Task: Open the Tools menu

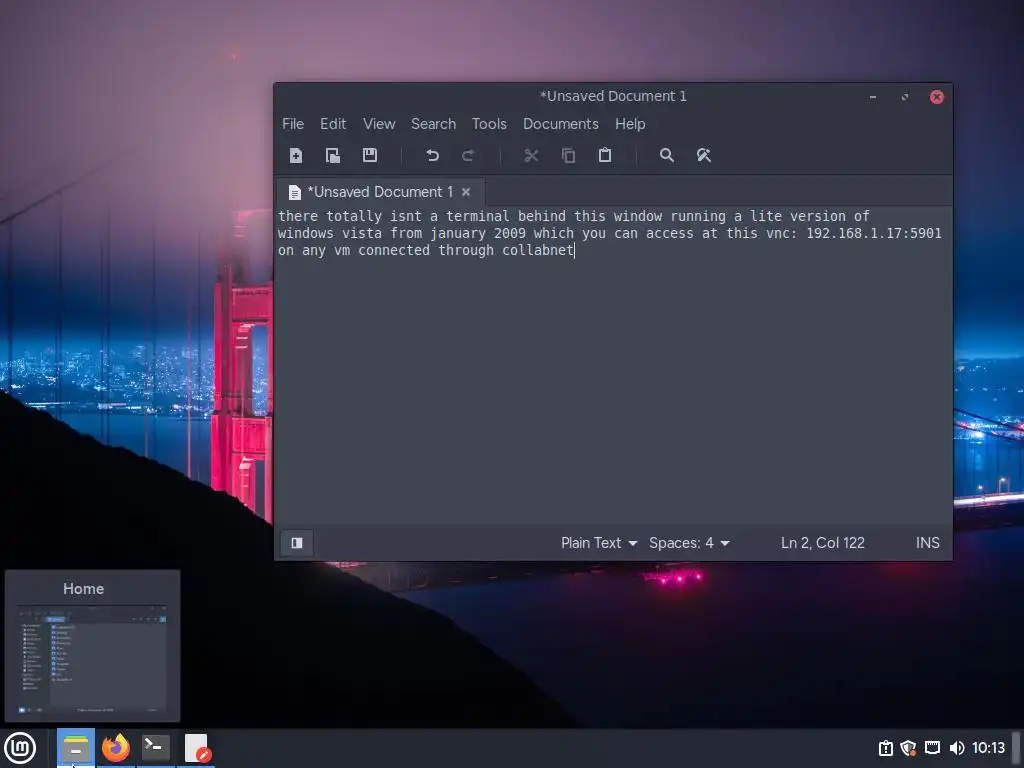Action: coord(489,124)
